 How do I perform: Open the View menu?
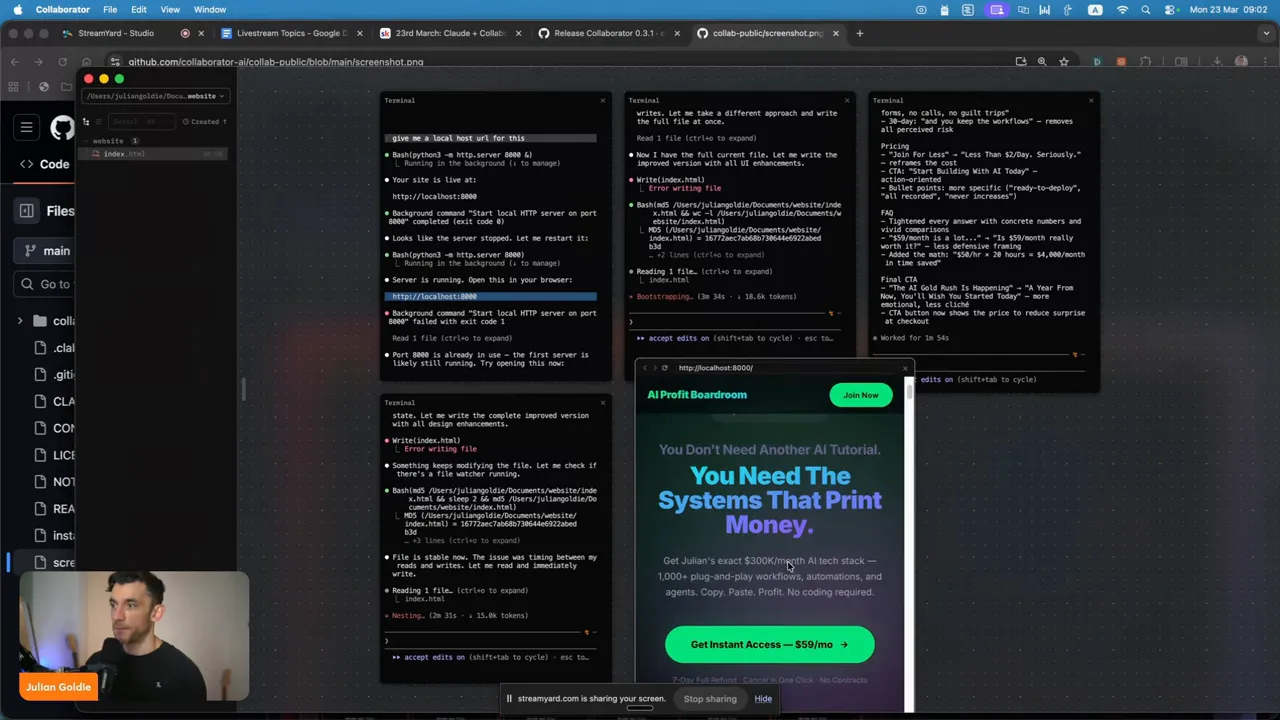click(x=170, y=10)
